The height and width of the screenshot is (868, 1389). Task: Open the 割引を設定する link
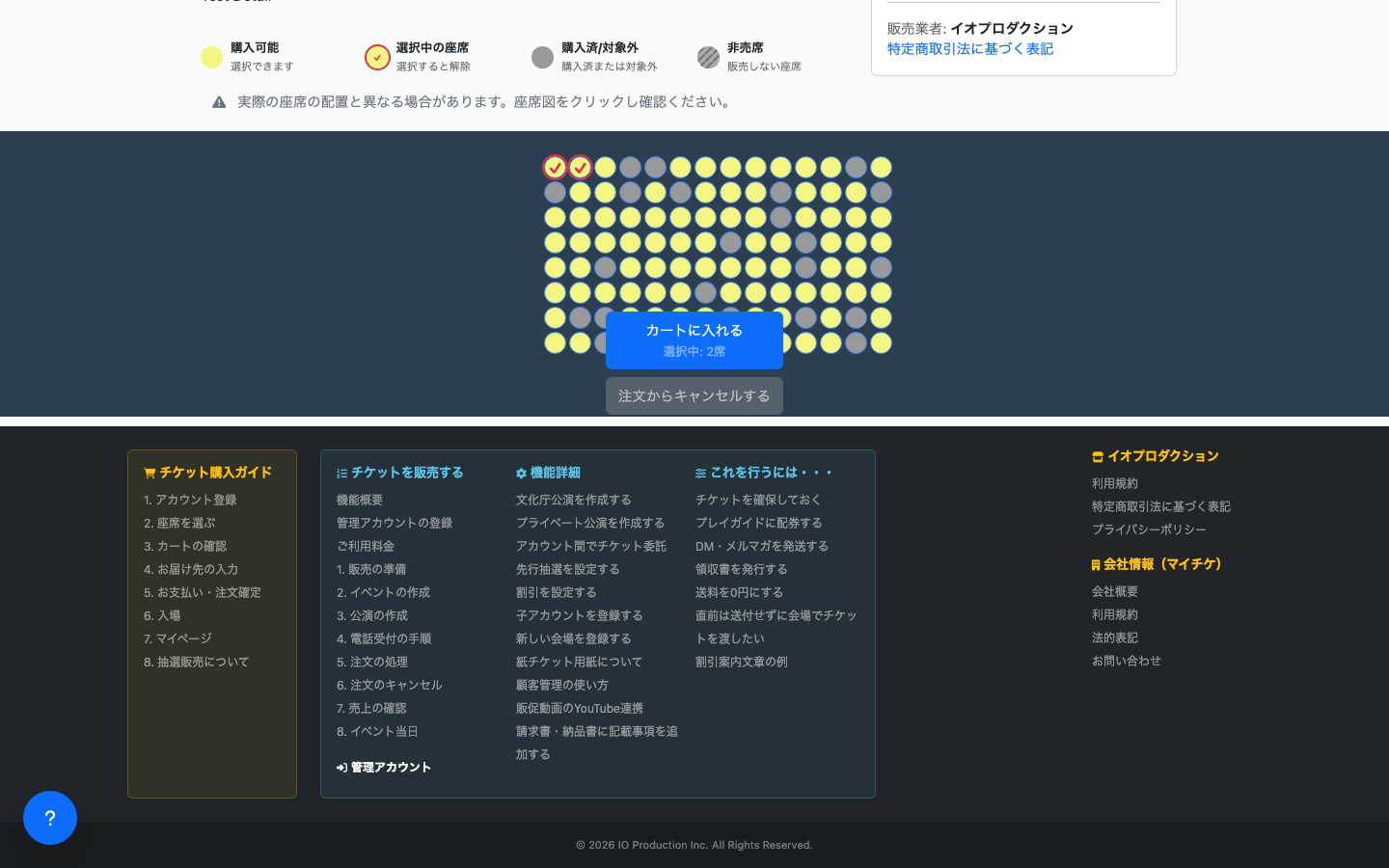557,592
